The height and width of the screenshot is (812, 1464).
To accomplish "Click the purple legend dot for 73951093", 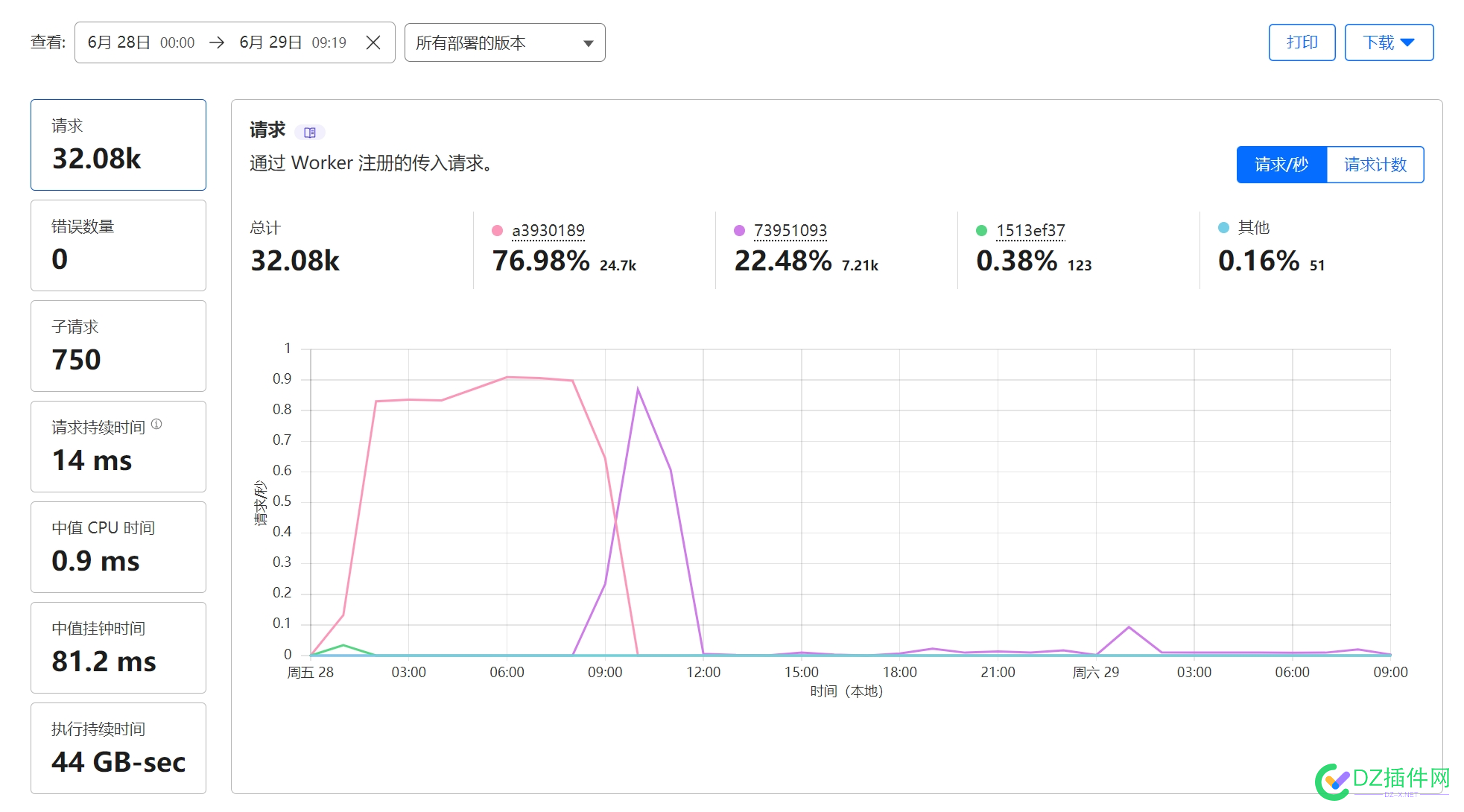I will point(739,231).
